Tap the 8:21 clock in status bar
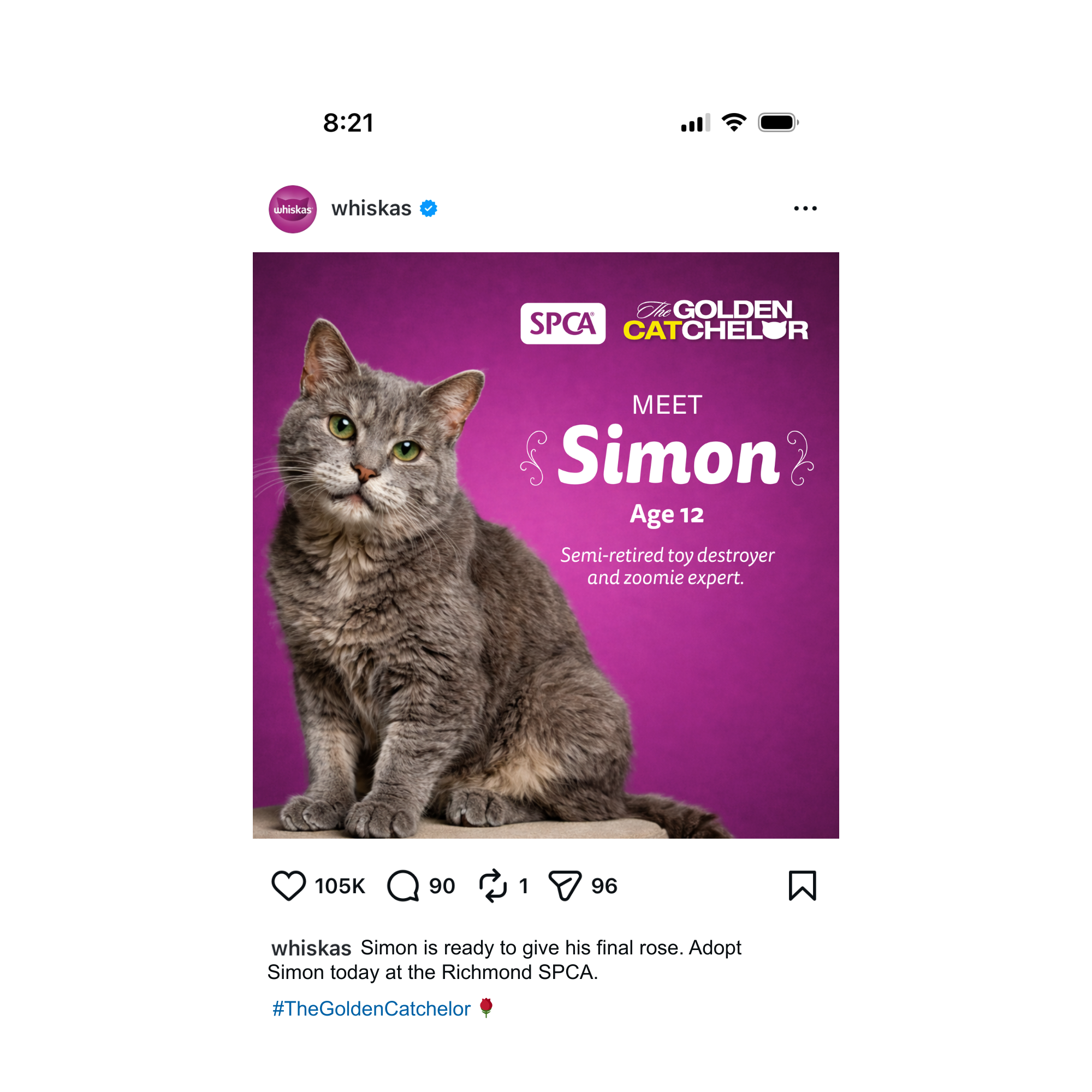This screenshot has height=1092, width=1092. (x=348, y=123)
